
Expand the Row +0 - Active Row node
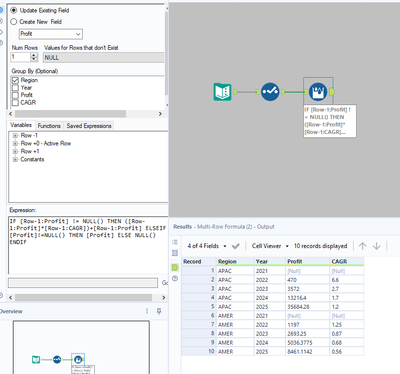pyautogui.click(x=15, y=144)
